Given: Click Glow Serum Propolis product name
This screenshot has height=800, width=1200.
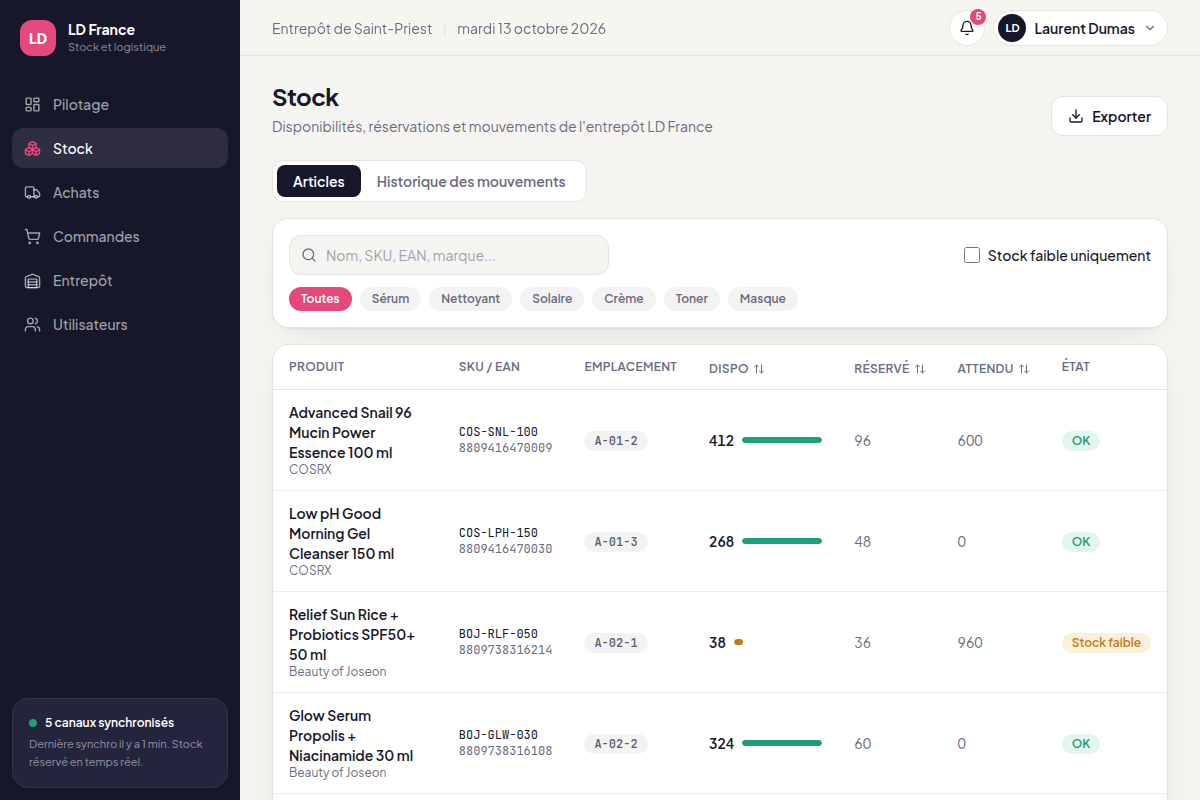Looking at the screenshot, I should (351, 735).
